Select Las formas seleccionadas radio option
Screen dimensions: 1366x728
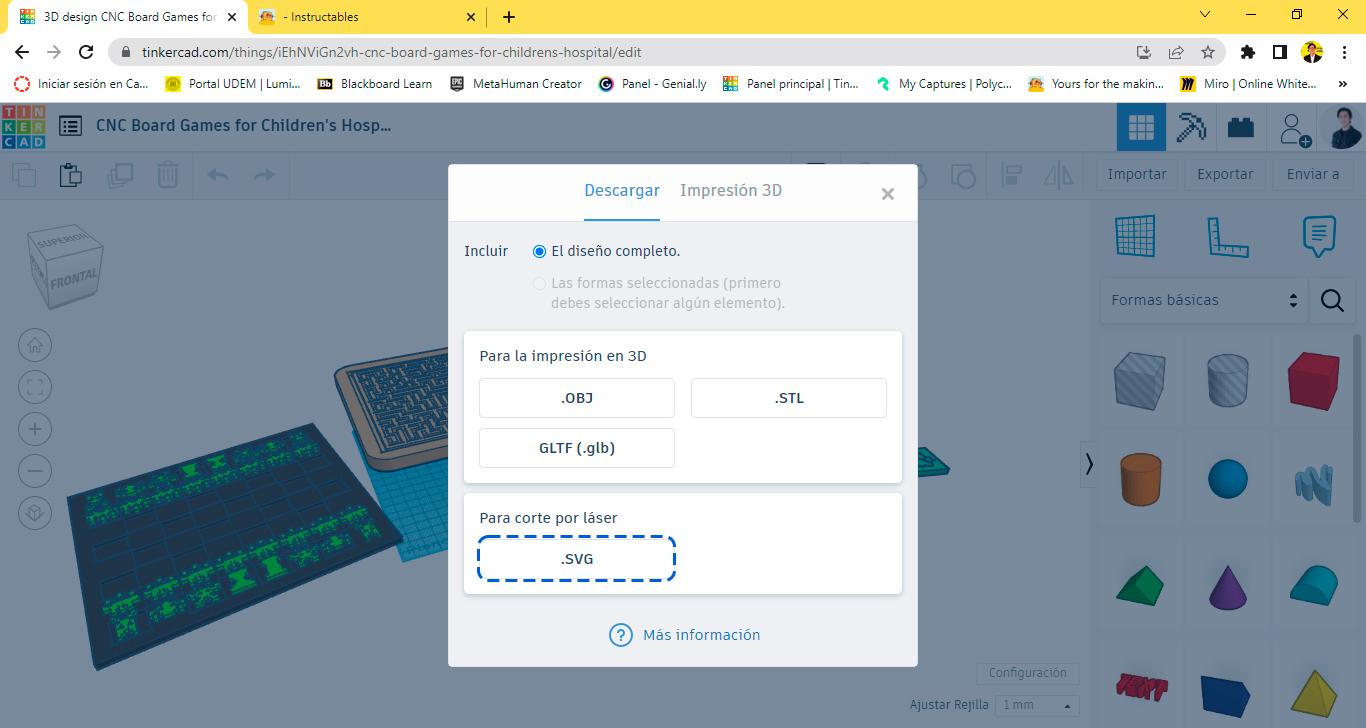coord(540,284)
